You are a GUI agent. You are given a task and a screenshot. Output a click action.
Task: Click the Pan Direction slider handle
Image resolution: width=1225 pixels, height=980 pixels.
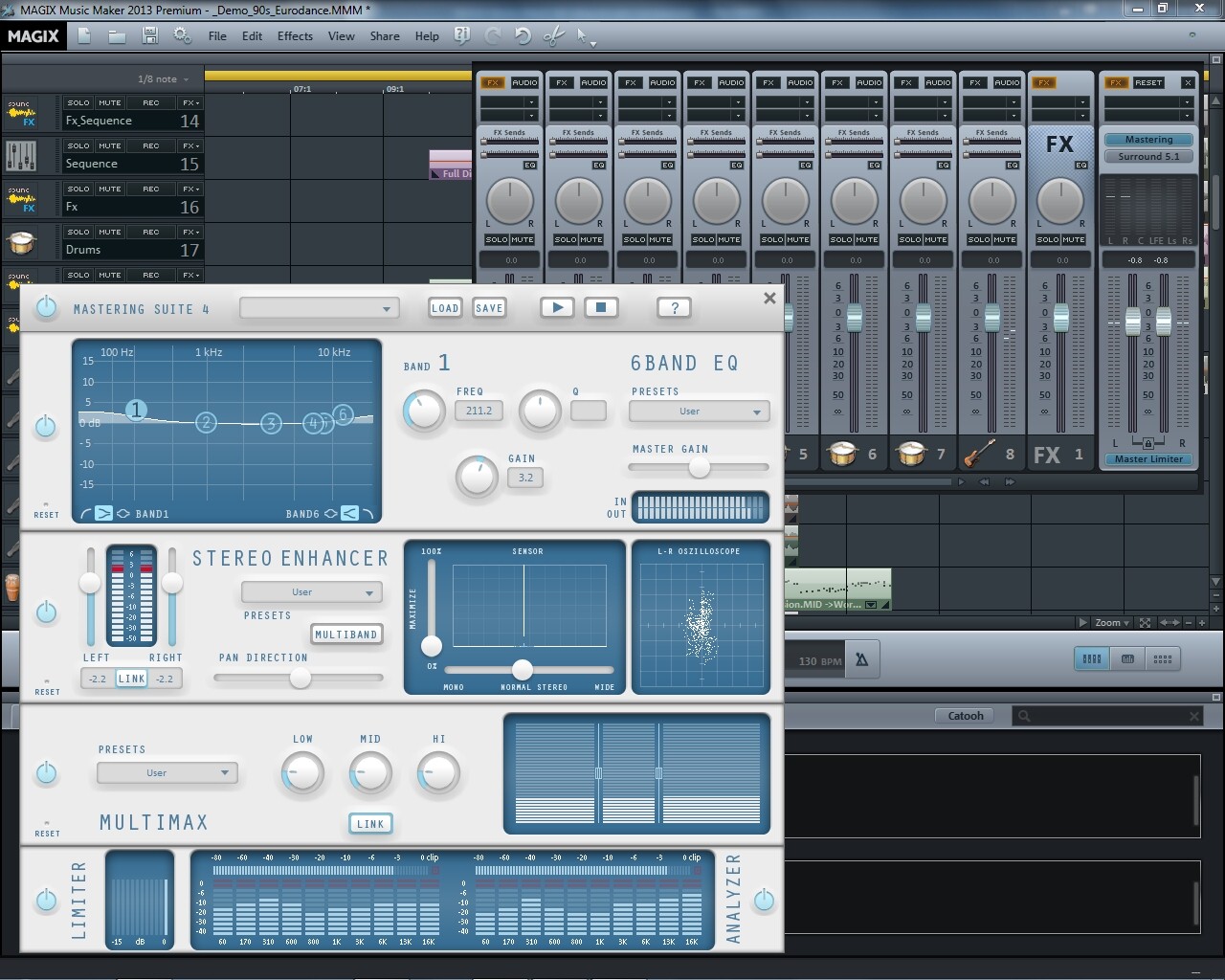point(301,678)
